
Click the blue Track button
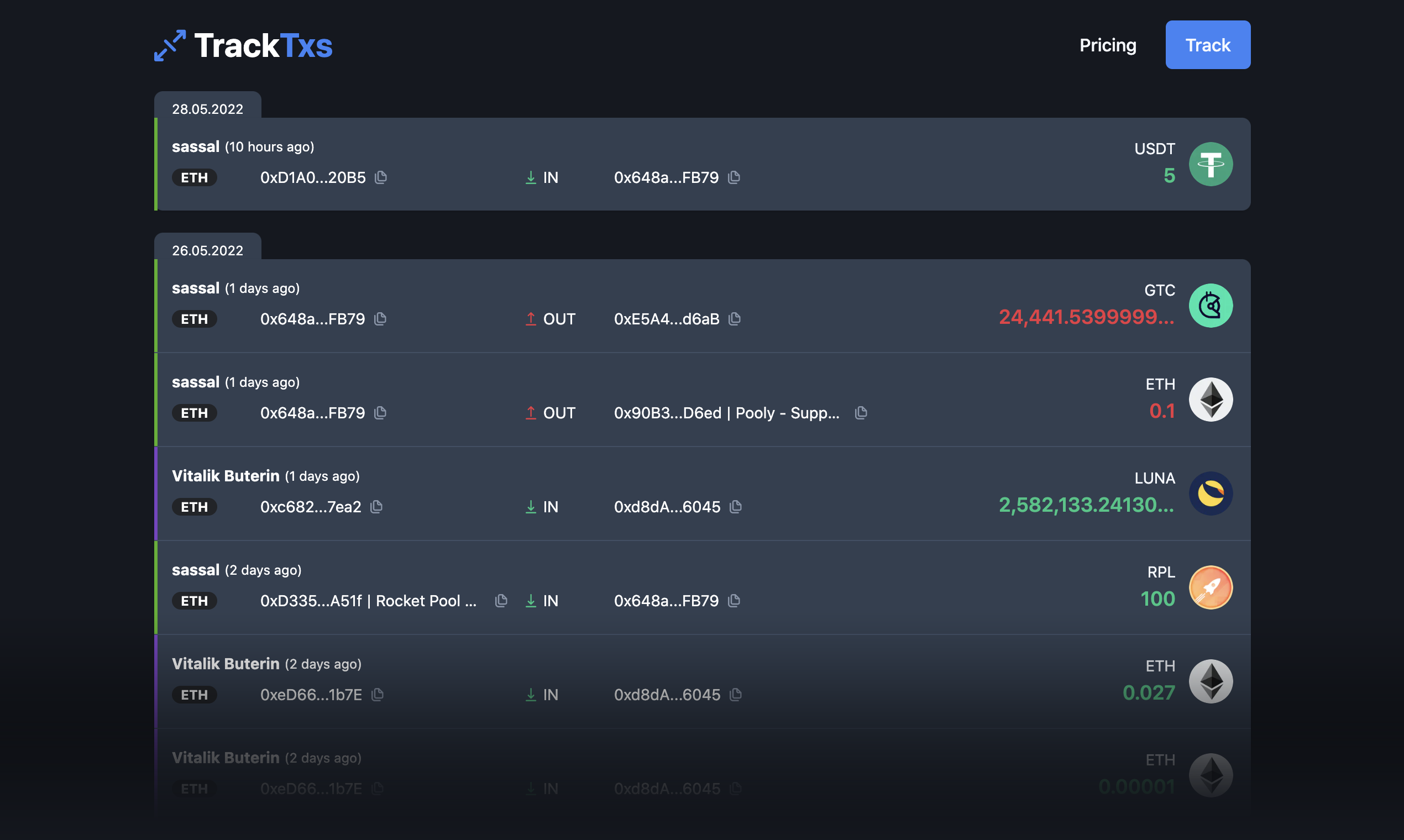coord(1208,45)
